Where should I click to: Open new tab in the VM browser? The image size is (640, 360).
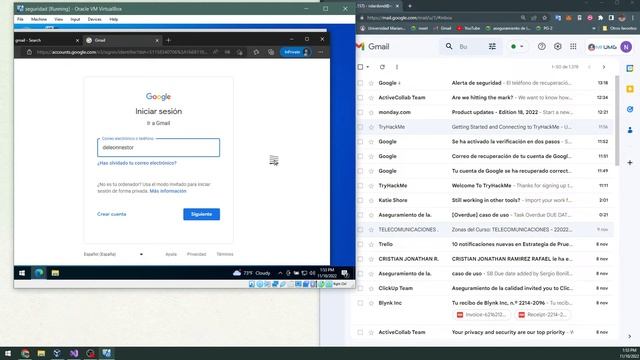coord(168,40)
